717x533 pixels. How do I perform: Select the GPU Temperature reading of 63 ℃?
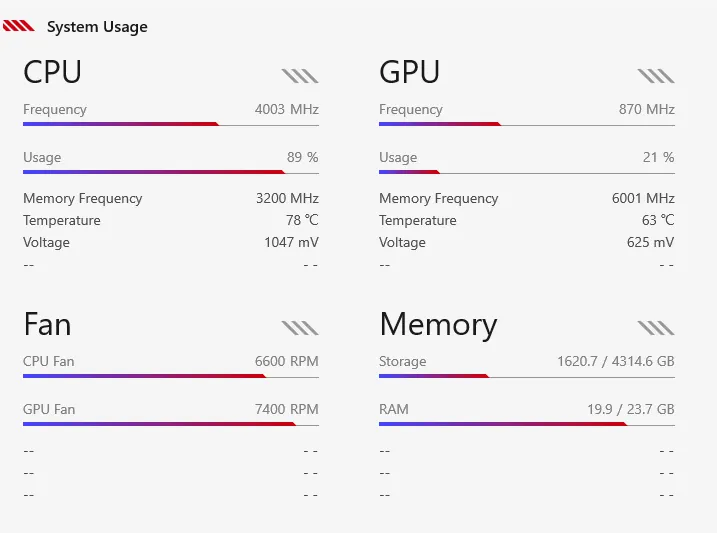point(658,220)
